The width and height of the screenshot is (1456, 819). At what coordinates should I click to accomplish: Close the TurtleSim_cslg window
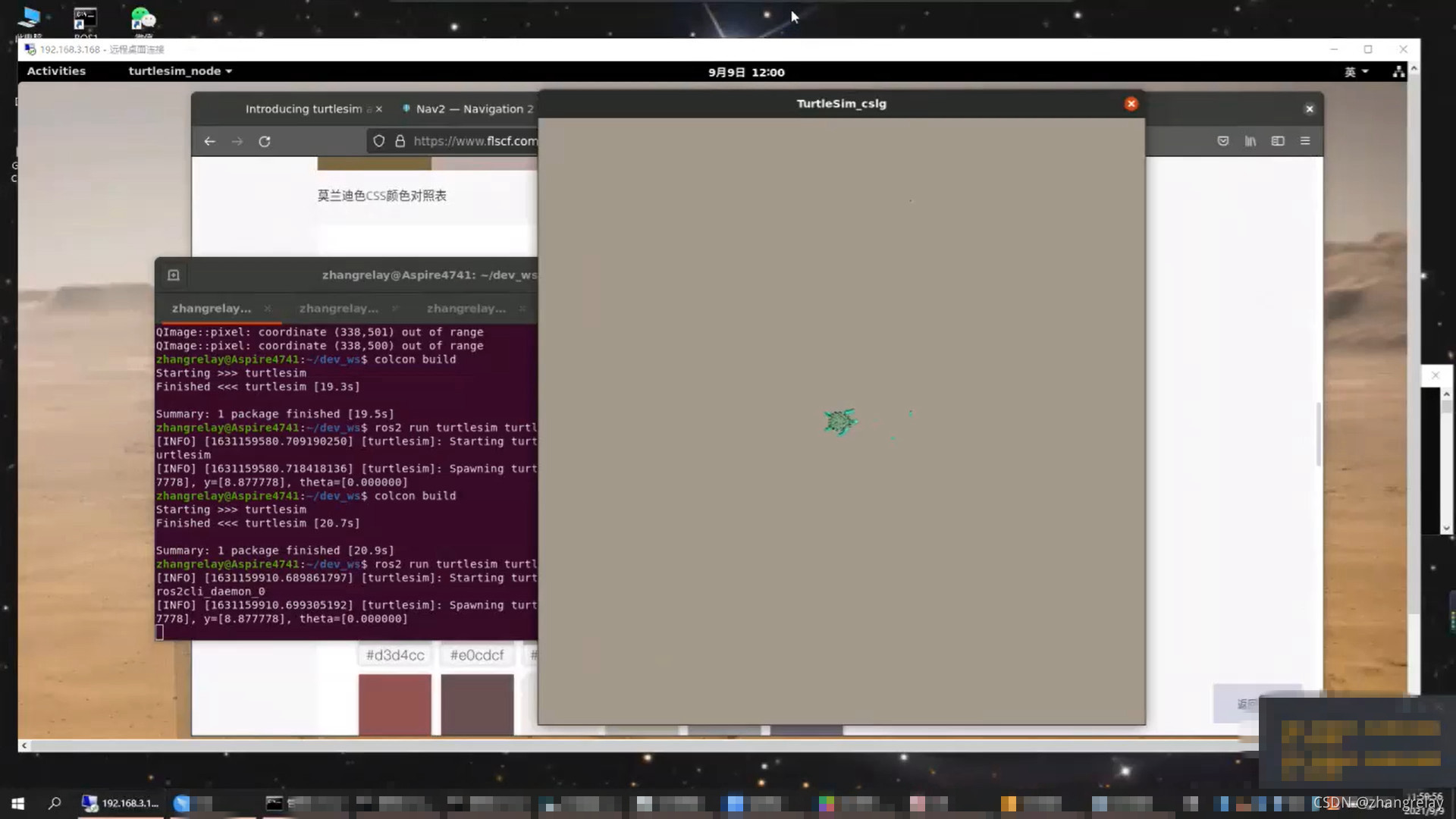(x=1131, y=104)
